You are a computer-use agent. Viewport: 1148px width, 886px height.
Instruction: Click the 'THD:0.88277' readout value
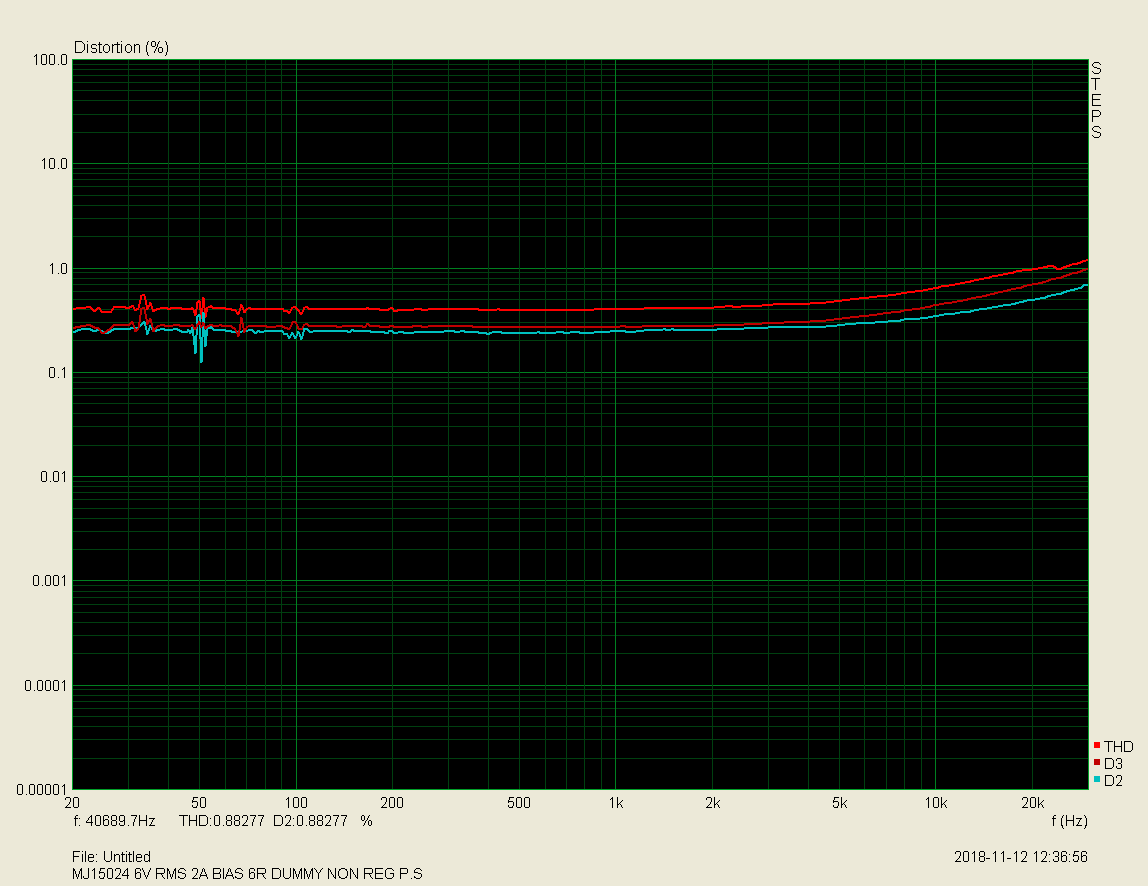coord(222,821)
